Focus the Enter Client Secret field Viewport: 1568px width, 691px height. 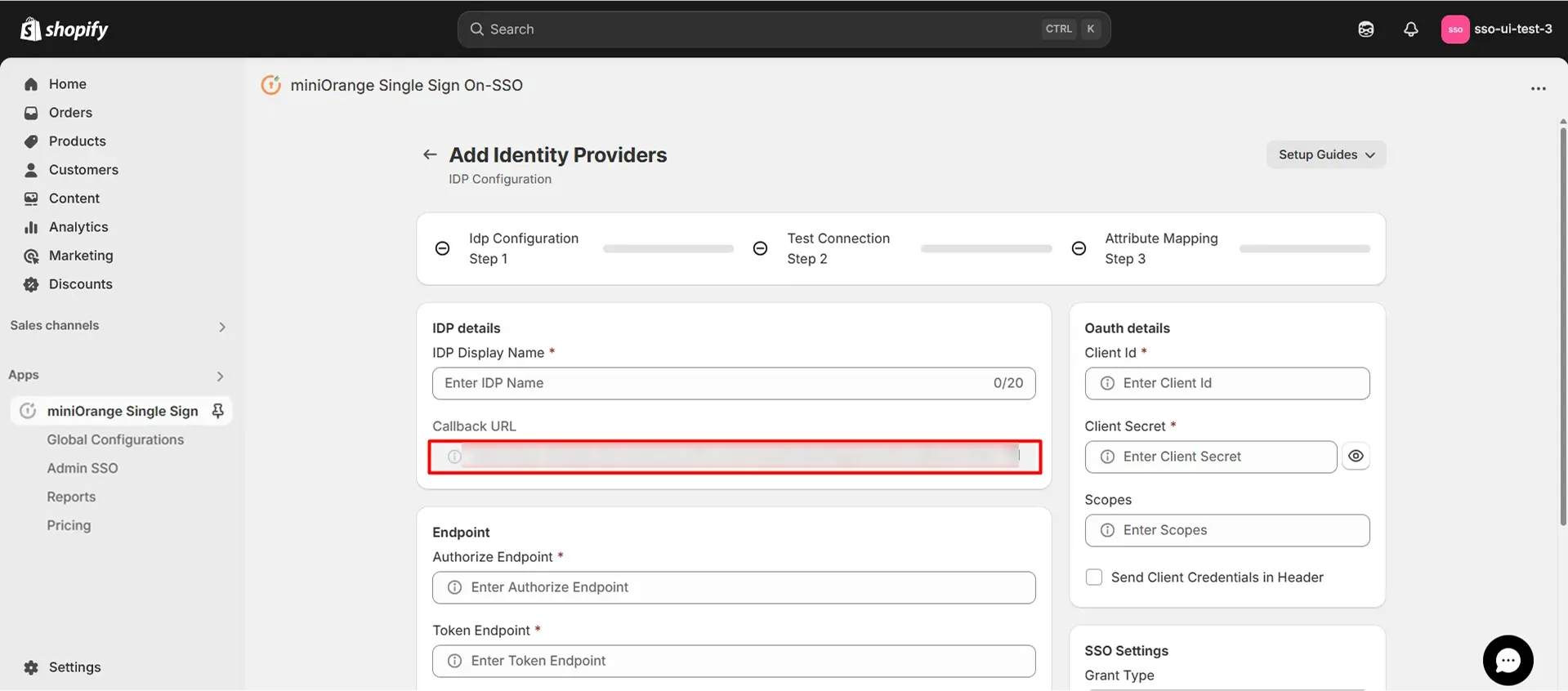[x=1211, y=457]
